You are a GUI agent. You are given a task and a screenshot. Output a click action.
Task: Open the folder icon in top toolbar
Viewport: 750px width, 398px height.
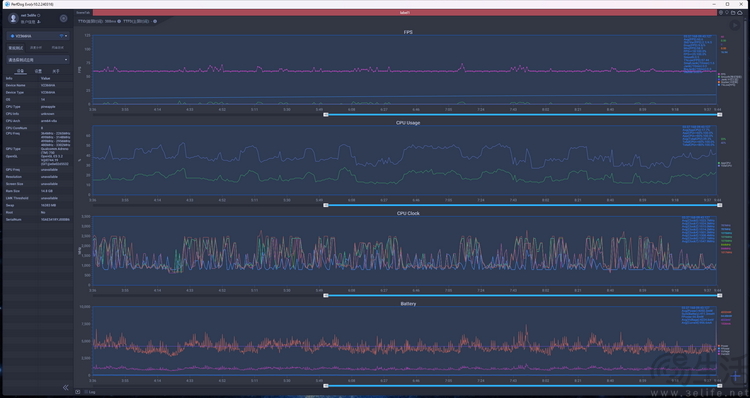point(733,13)
